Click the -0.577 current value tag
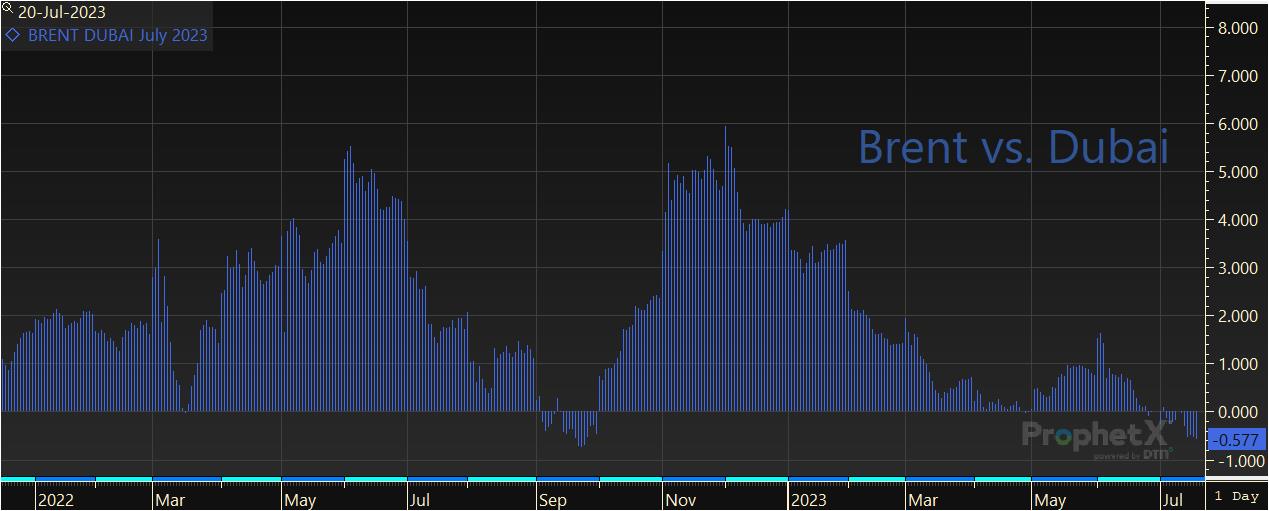 point(1237,439)
